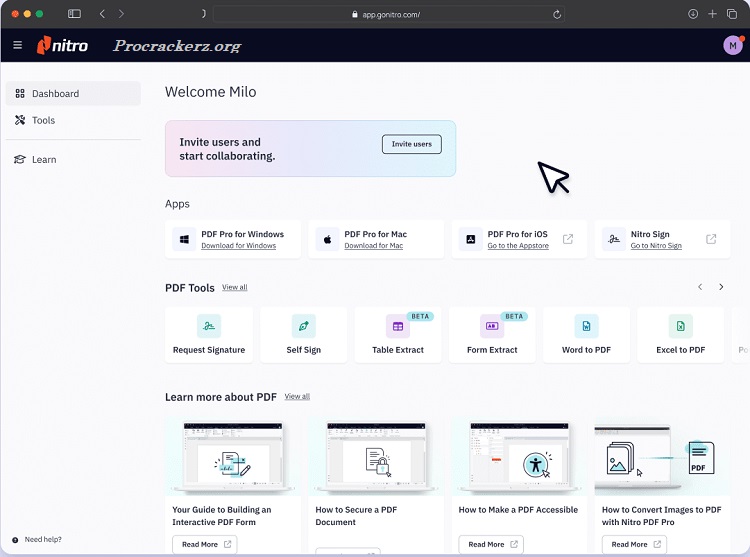Screen dimensions: 750x557
Task: Go to the Learn sidebar section
Action: coord(44,159)
